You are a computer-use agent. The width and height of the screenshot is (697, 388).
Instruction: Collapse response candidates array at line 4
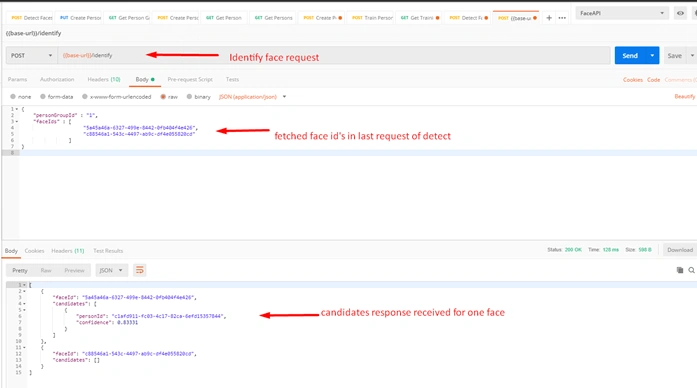click(24, 304)
